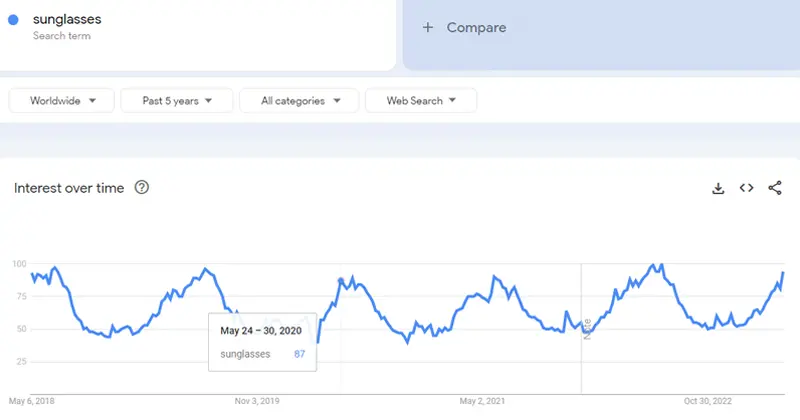Open the Past 5 years time range dropdown

coord(177,101)
